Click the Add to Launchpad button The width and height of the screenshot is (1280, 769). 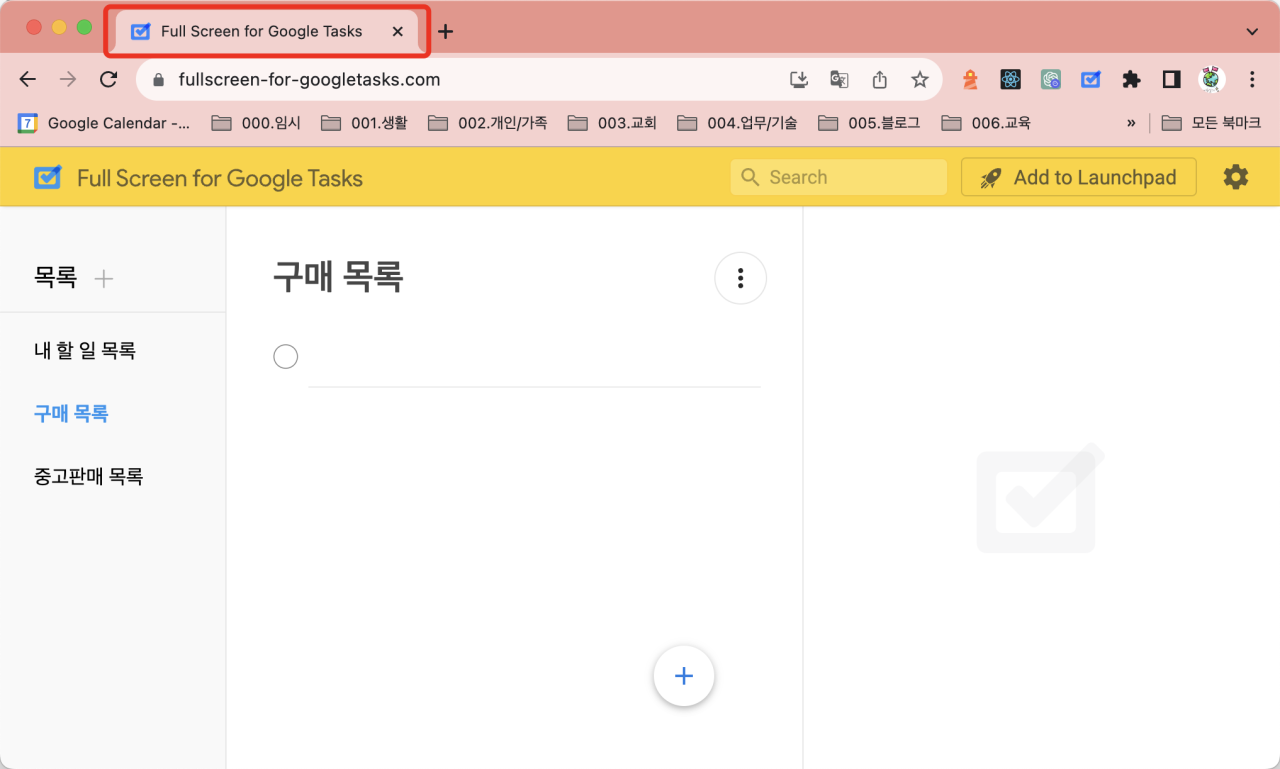coord(1079,177)
